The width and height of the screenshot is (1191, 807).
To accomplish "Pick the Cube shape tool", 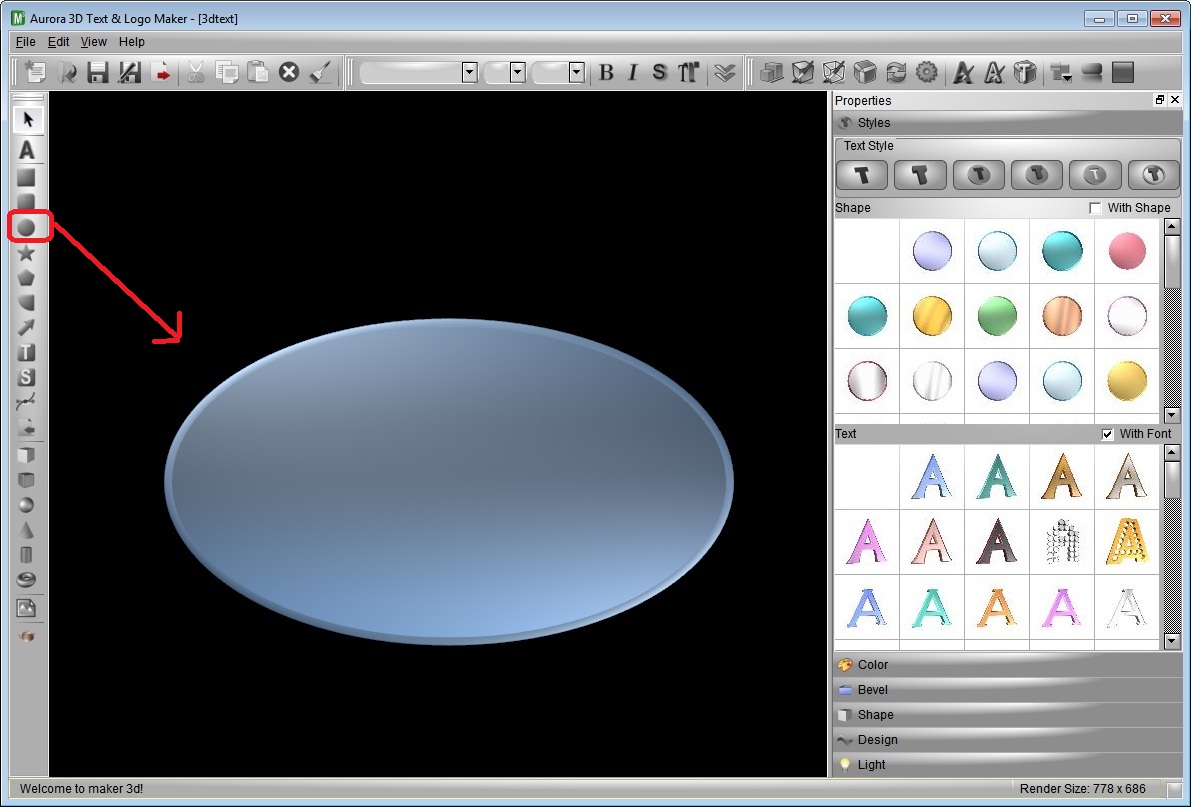I will coord(28,455).
